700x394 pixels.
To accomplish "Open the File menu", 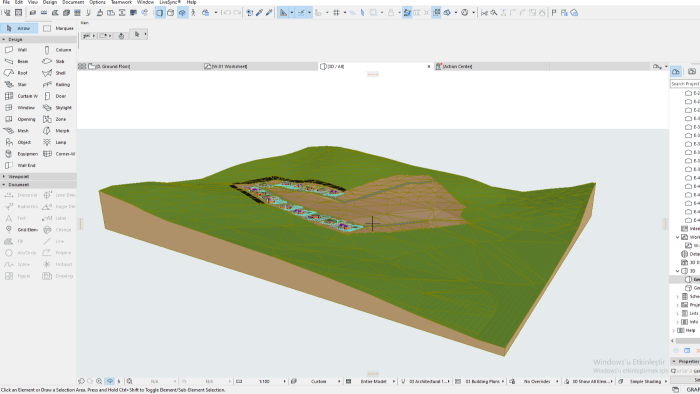I will (6, 2).
